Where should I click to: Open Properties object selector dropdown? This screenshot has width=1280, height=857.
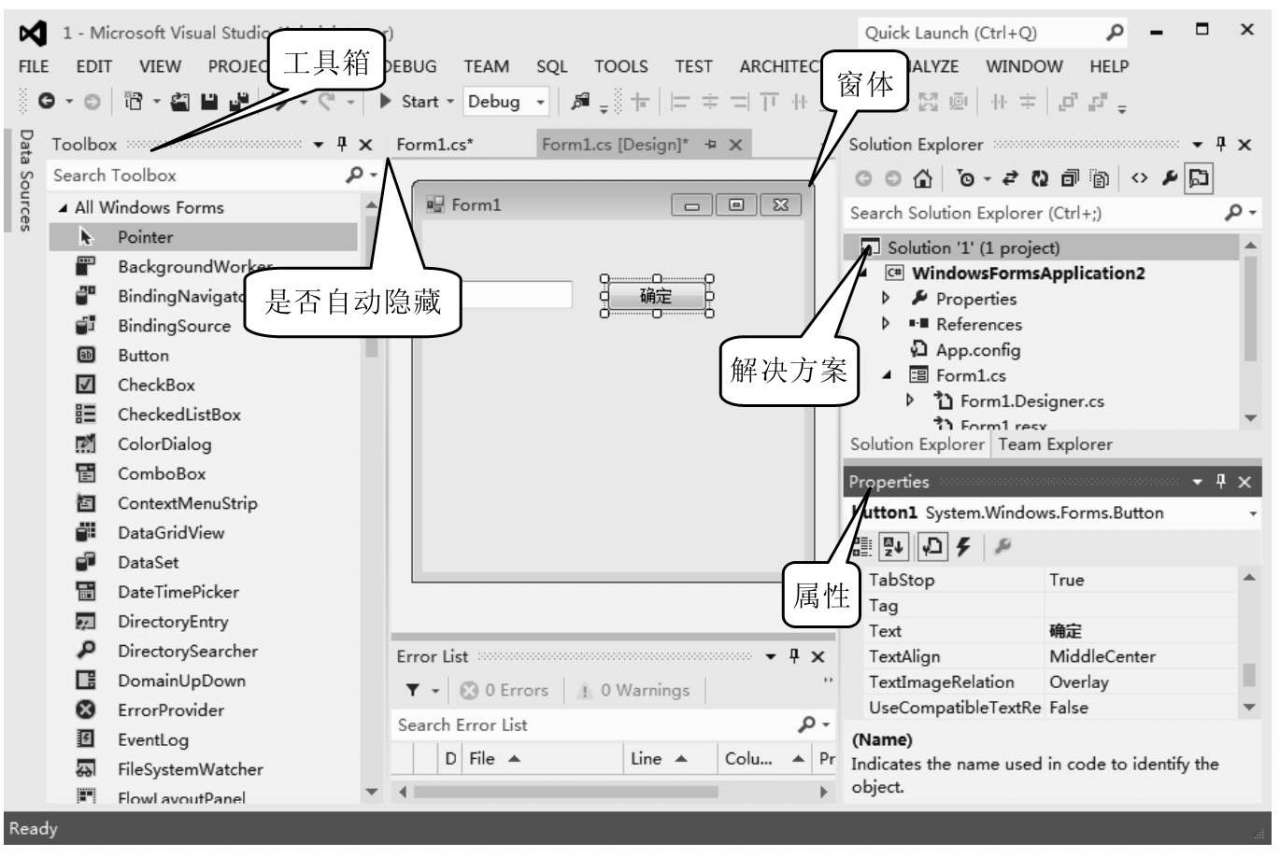click(1253, 513)
